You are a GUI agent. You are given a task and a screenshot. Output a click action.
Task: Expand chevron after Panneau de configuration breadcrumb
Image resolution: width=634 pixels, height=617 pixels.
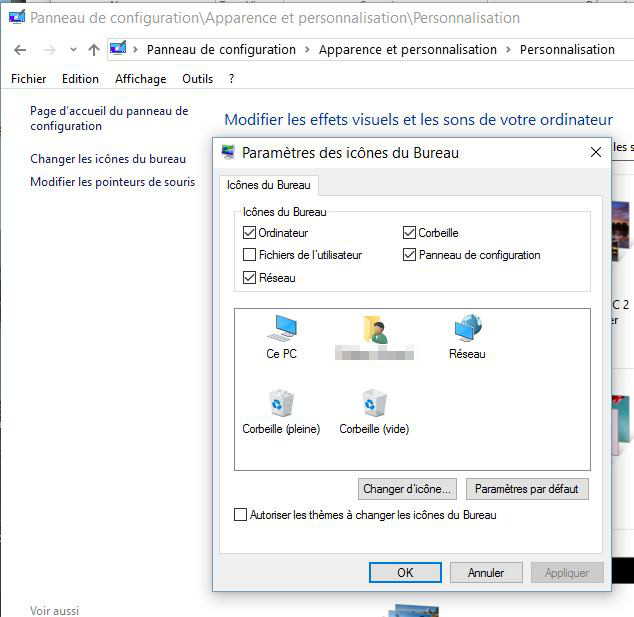[x=307, y=50]
